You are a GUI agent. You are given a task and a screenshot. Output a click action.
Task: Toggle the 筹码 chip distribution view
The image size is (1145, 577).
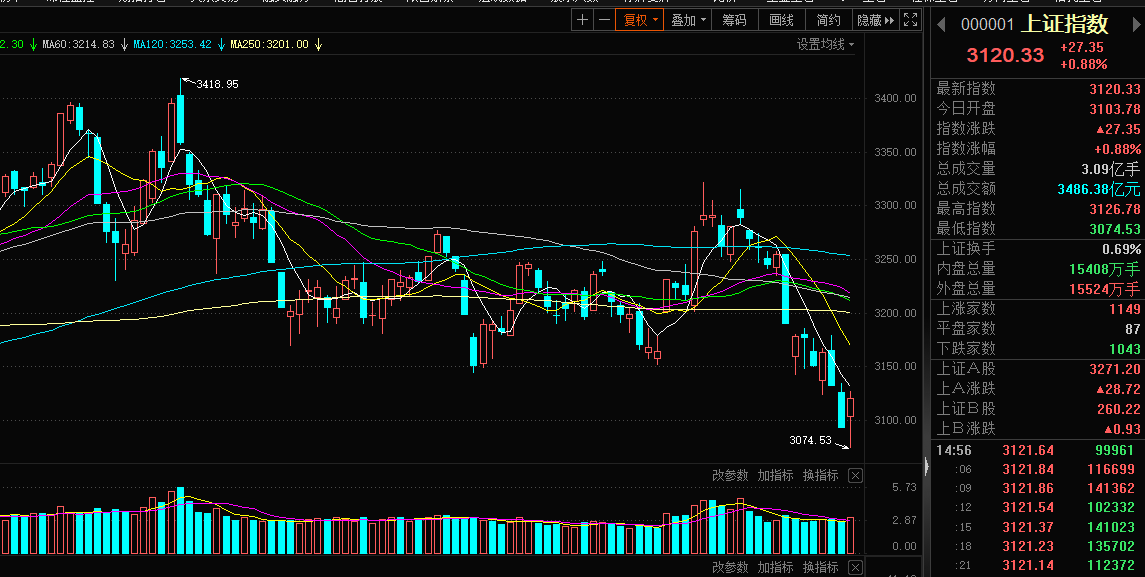(x=734, y=20)
